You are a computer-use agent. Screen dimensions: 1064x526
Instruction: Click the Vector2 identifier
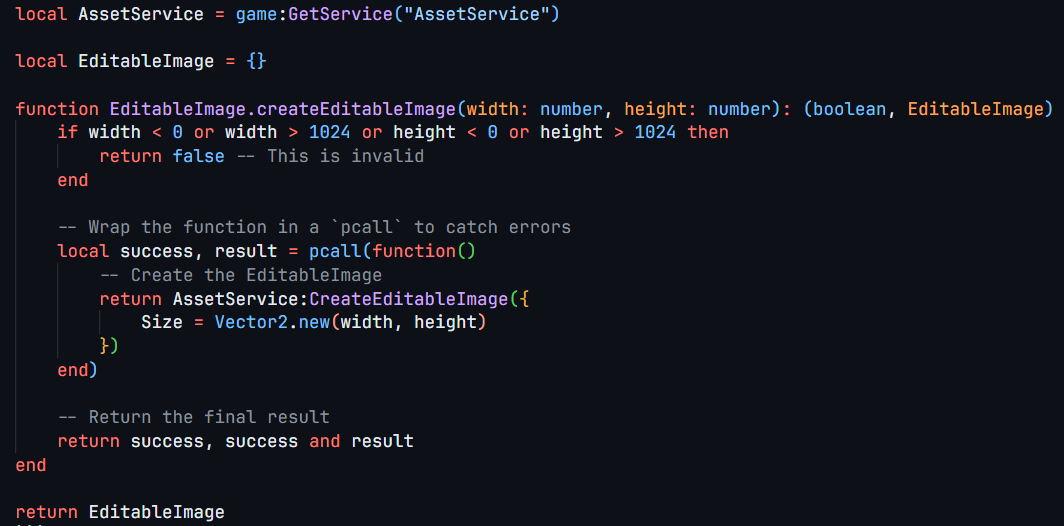coord(251,322)
